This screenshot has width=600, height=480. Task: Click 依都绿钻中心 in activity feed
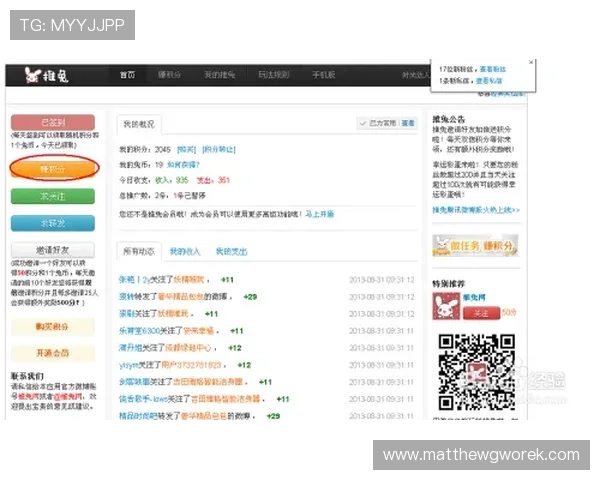point(188,348)
